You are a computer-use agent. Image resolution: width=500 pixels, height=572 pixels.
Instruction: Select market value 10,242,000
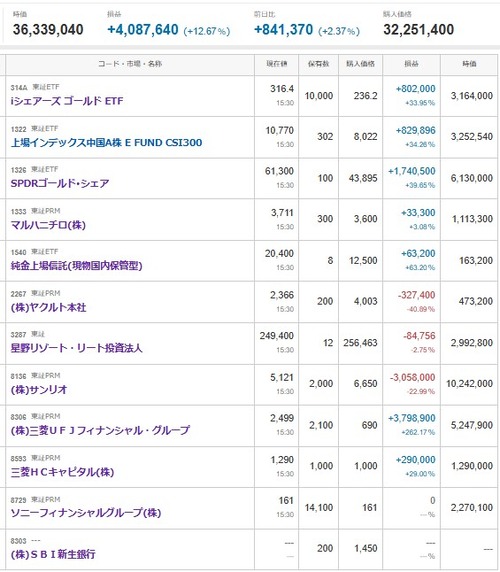click(469, 384)
